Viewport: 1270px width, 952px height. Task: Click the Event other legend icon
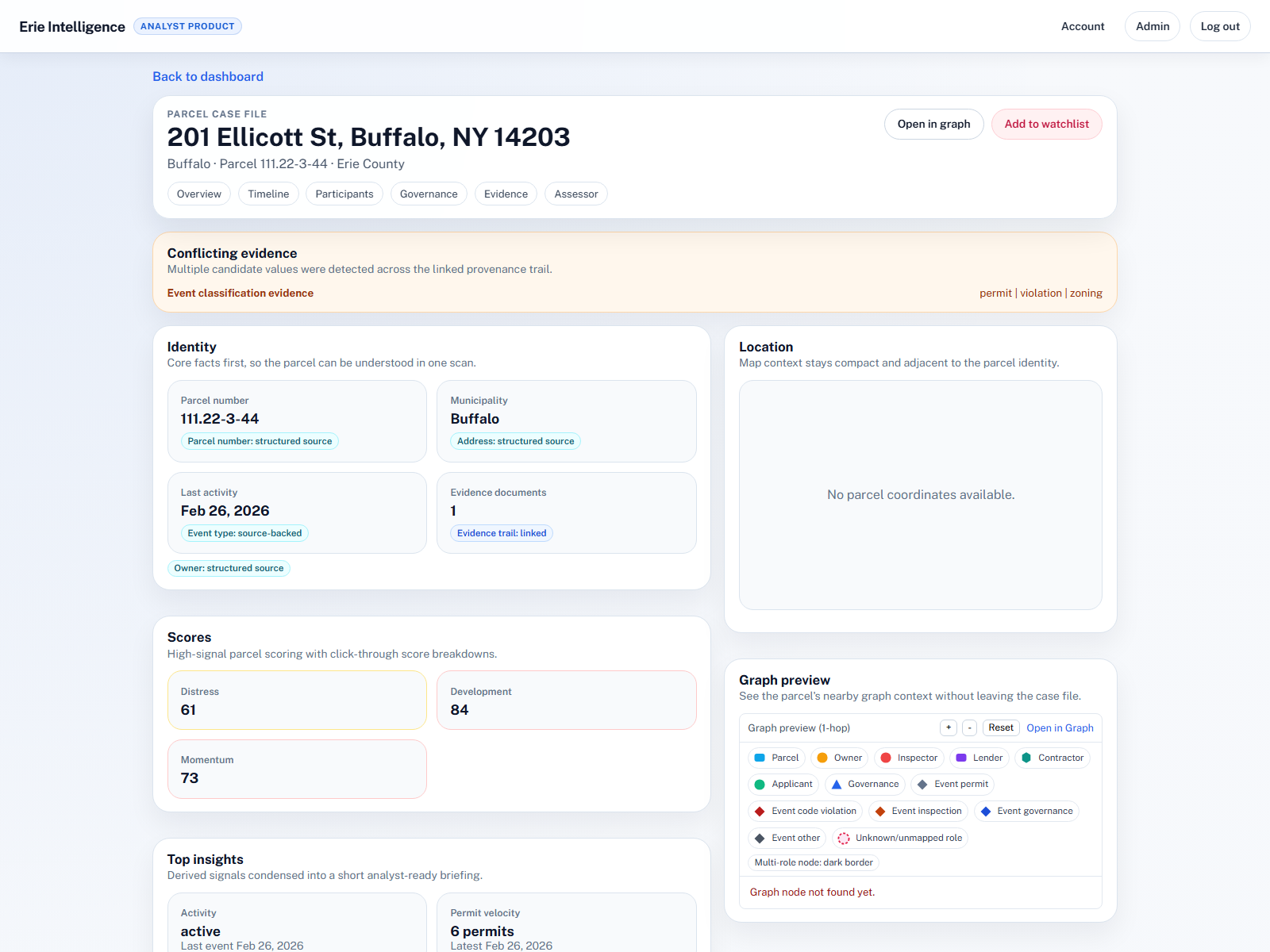760,838
